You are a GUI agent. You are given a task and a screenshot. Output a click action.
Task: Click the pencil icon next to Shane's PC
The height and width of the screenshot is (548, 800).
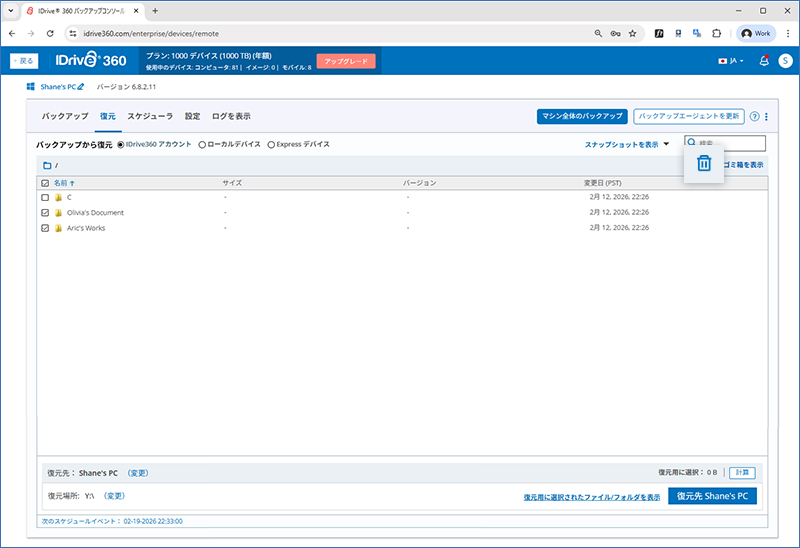coord(81,88)
